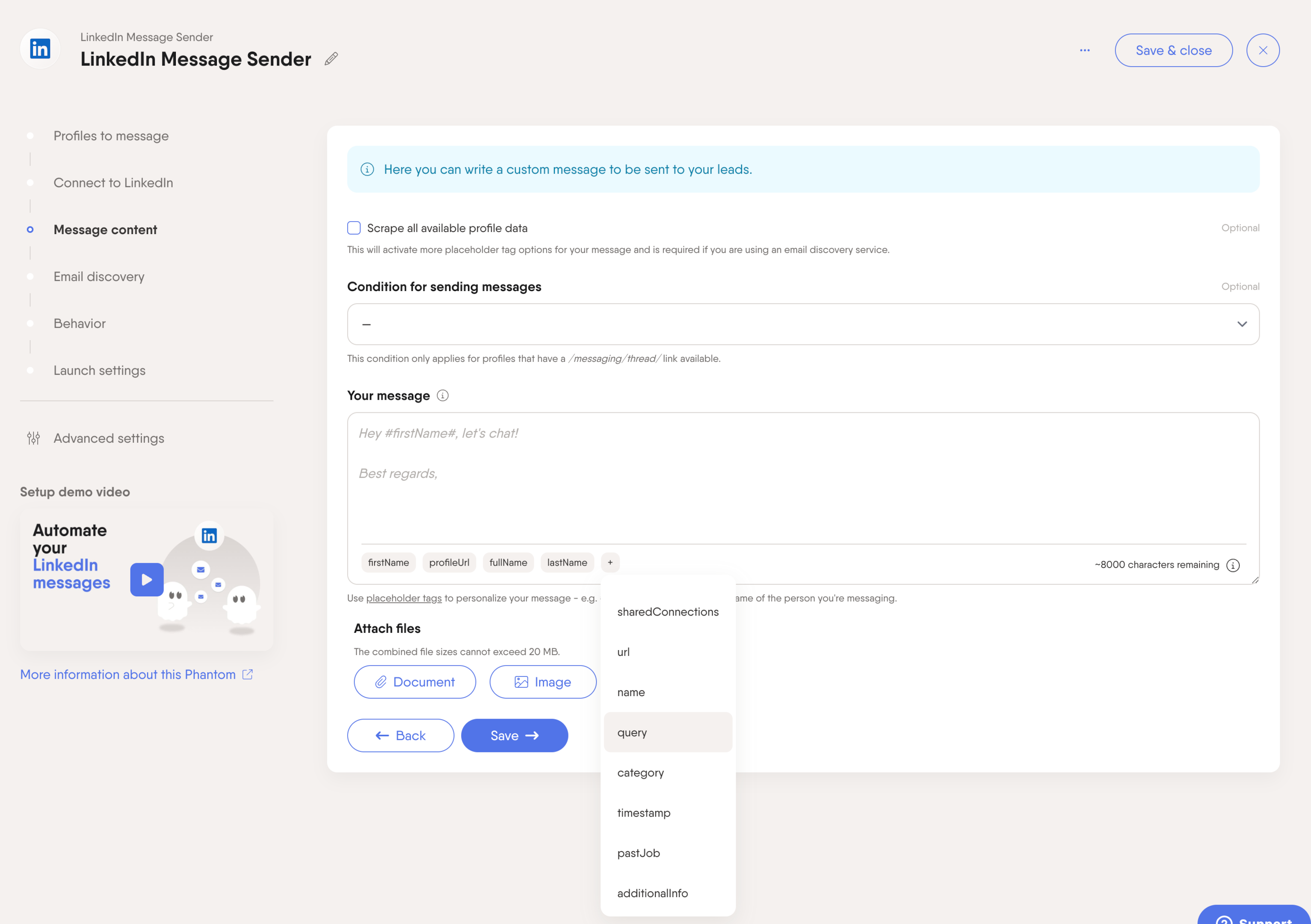Enable Scrape all available profile data checkbox

pos(354,228)
